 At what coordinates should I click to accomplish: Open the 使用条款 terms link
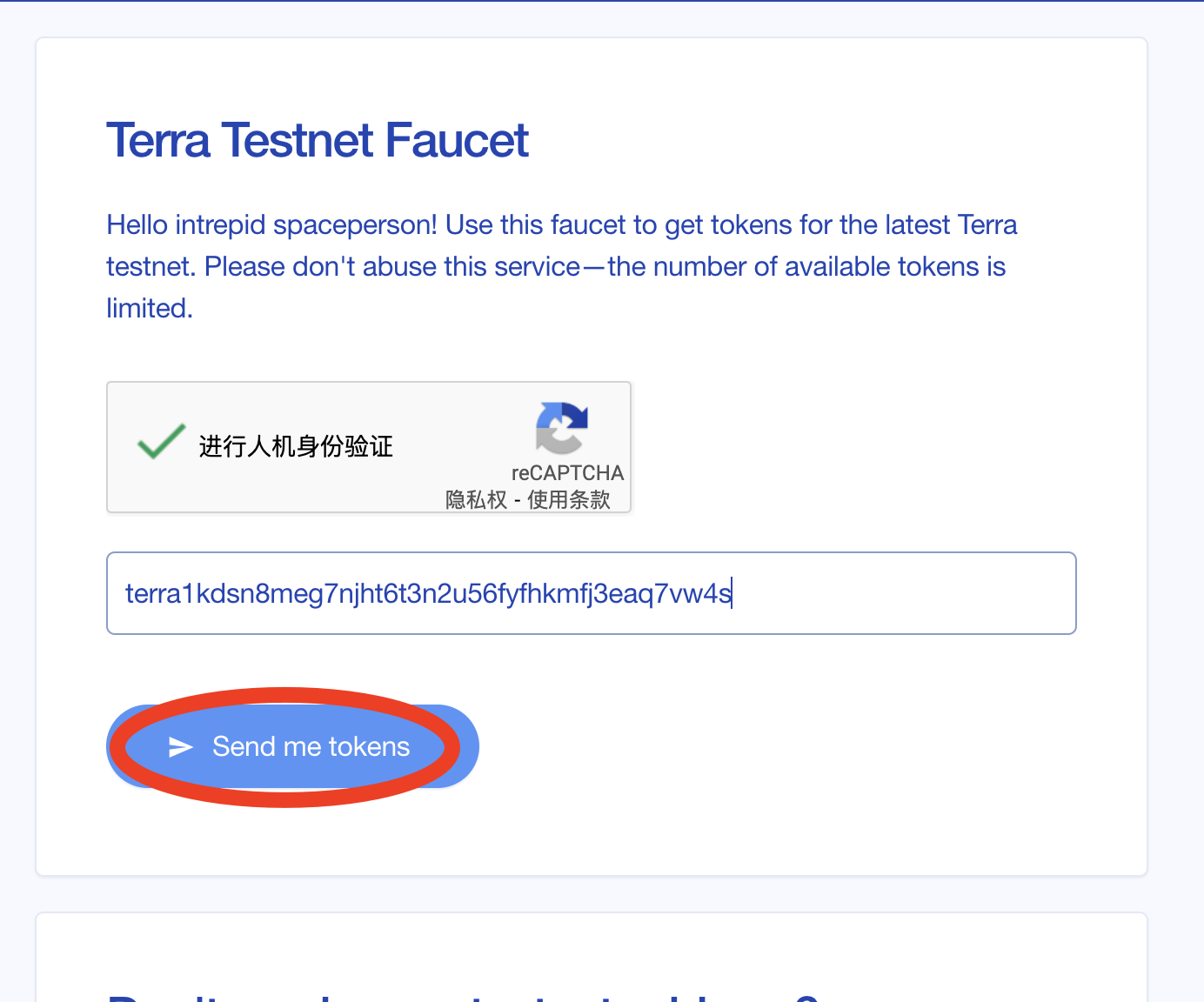(x=569, y=500)
